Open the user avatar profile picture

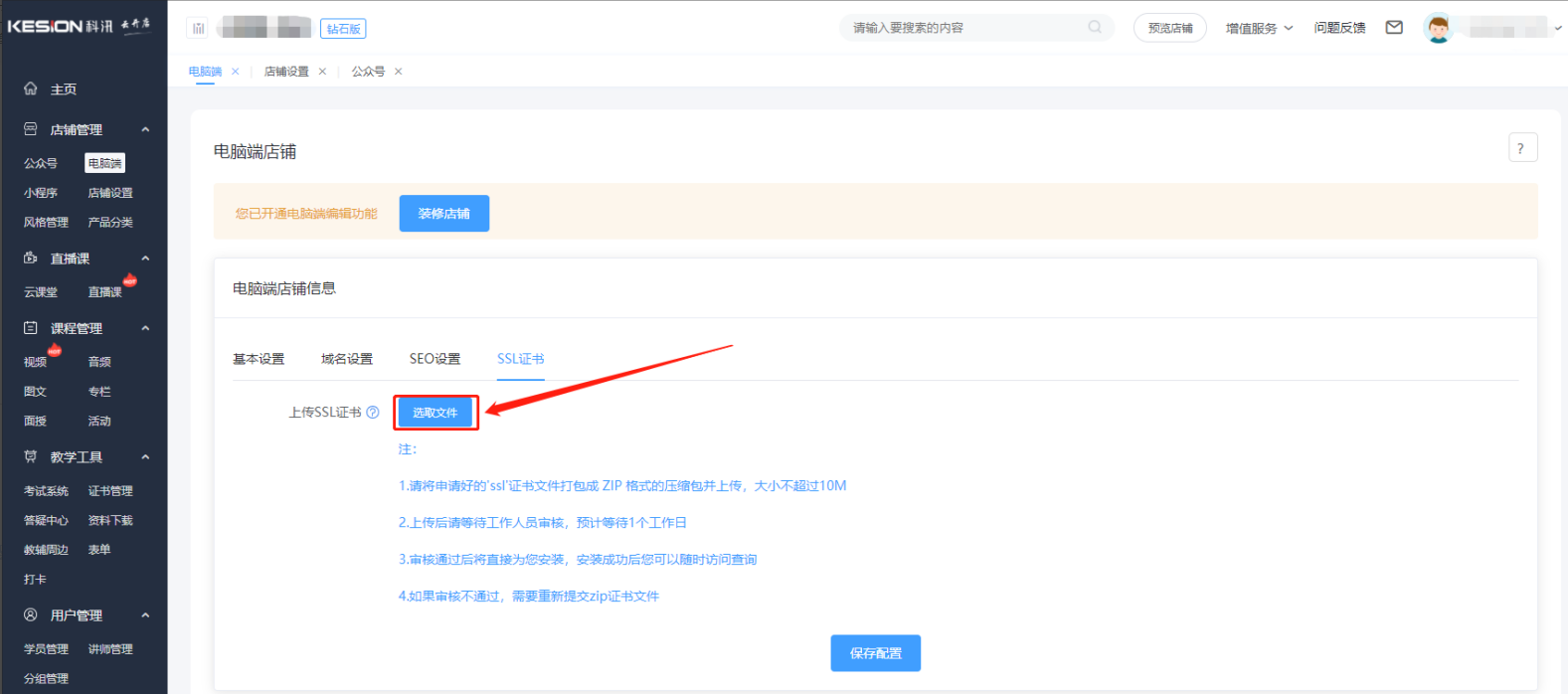tap(1438, 28)
